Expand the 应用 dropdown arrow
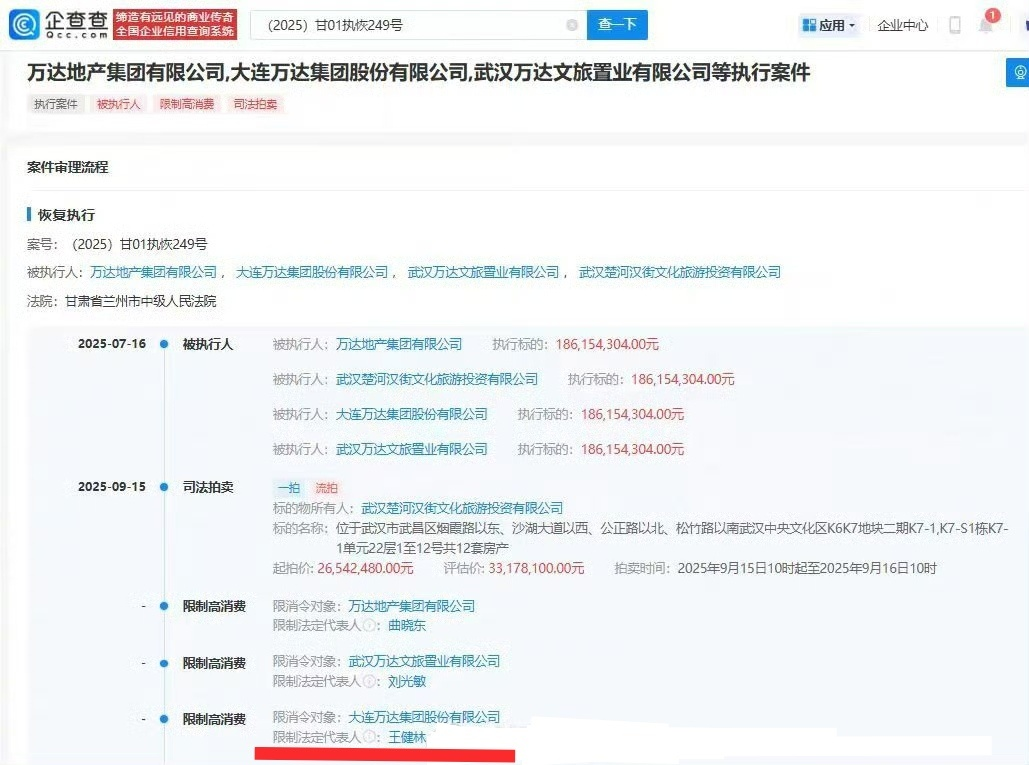Viewport: 1029px width, 765px height. 852,25
